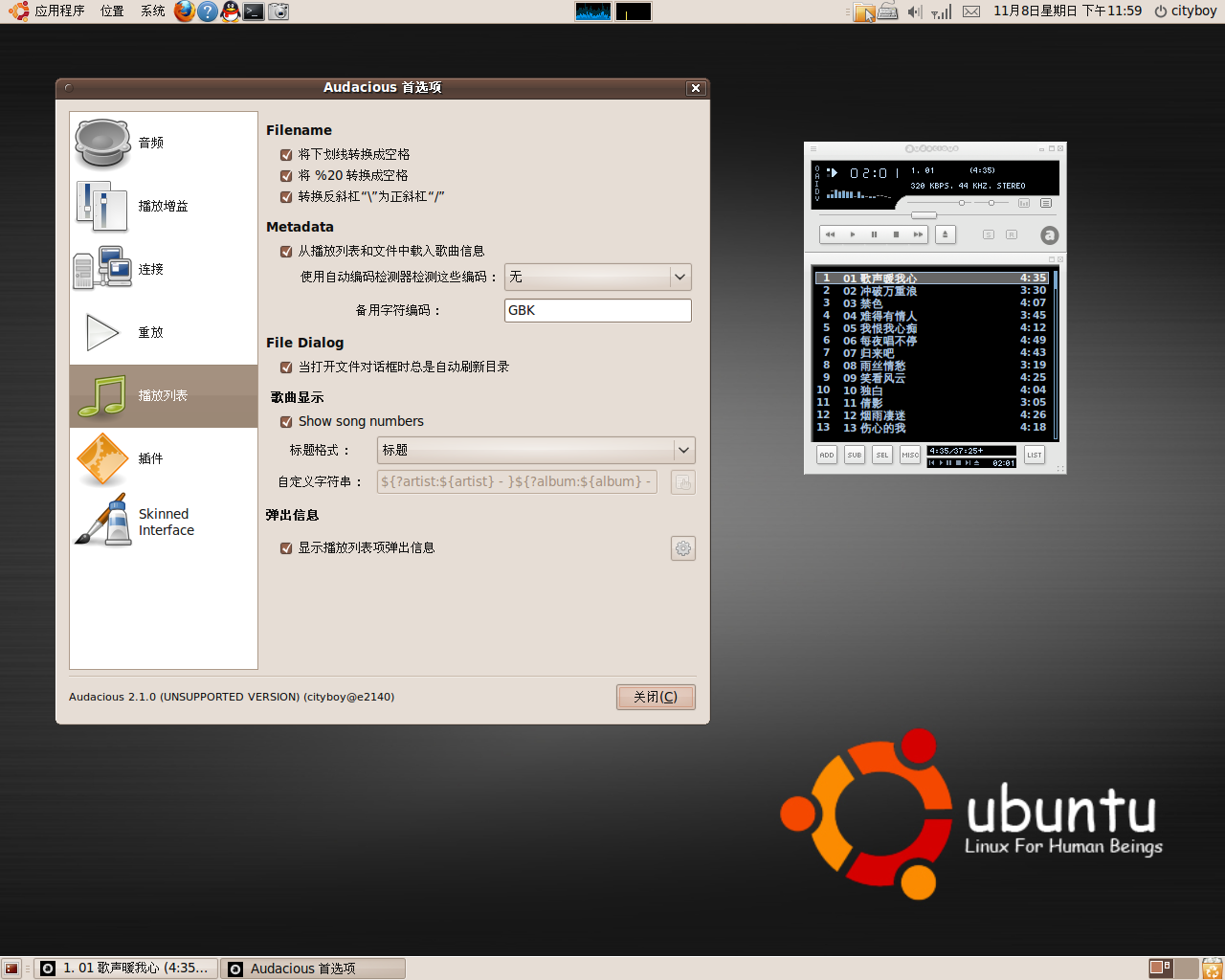This screenshot has height=980, width=1225.
Task: Toggle playlist window icon in player
Action: coord(1046,203)
